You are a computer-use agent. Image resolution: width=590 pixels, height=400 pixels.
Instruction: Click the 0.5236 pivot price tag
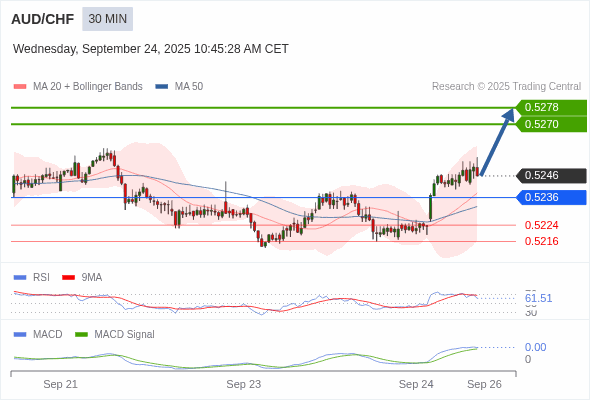tap(551, 197)
